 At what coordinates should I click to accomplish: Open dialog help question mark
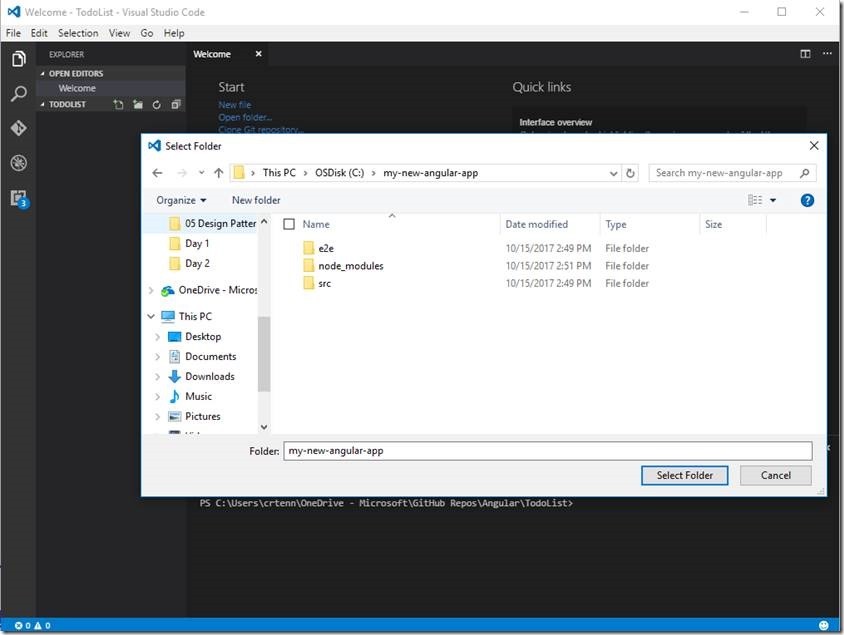tap(807, 200)
